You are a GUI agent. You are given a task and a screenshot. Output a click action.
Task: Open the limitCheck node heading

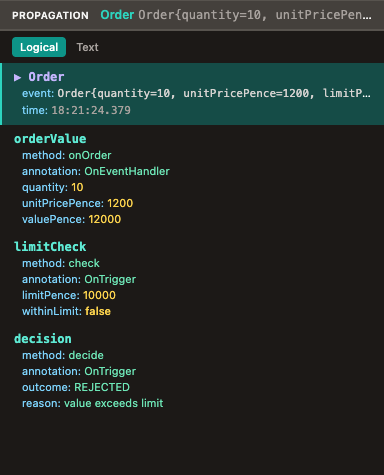coord(50,247)
